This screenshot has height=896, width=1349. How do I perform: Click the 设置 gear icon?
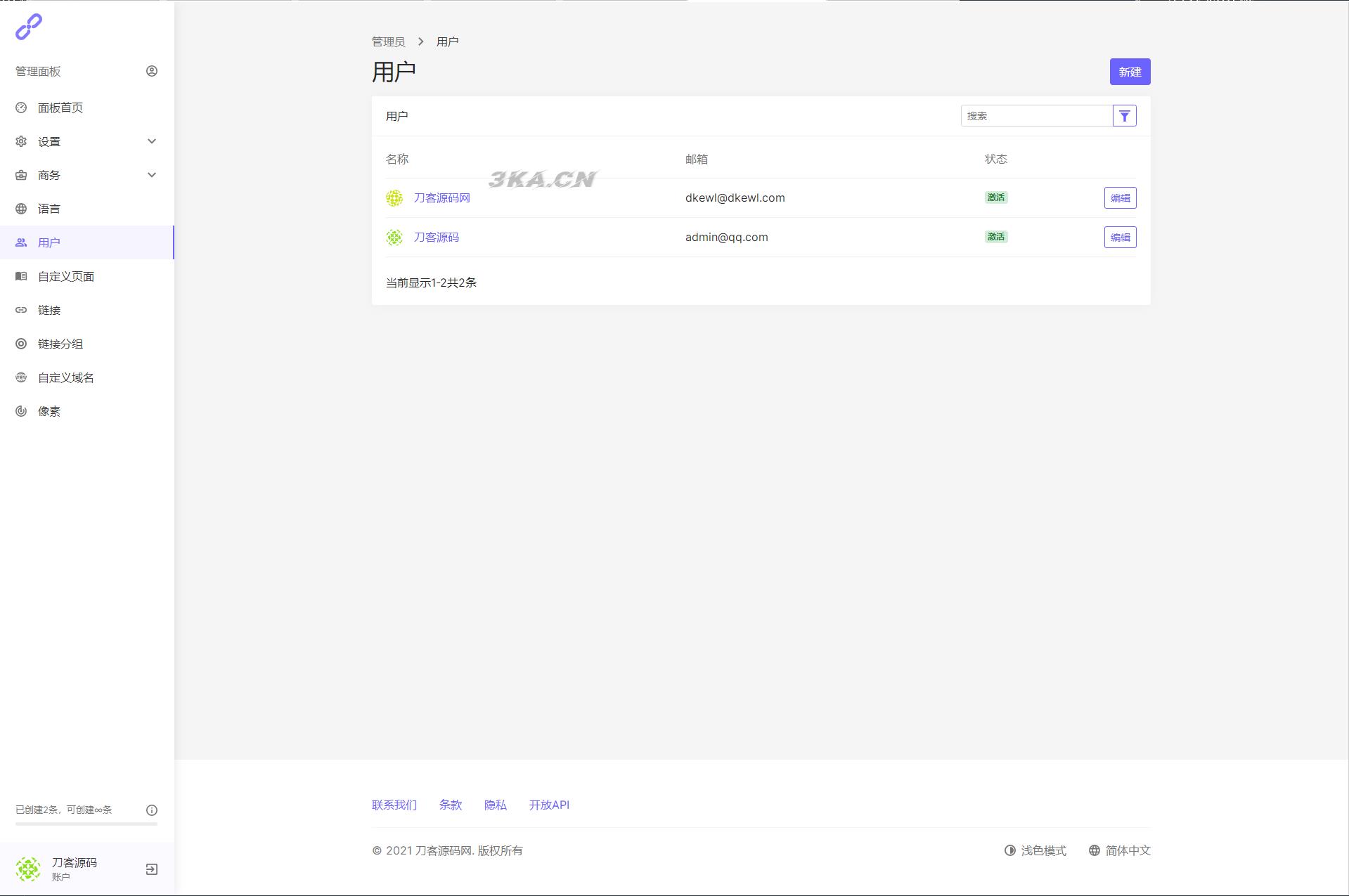(21, 141)
